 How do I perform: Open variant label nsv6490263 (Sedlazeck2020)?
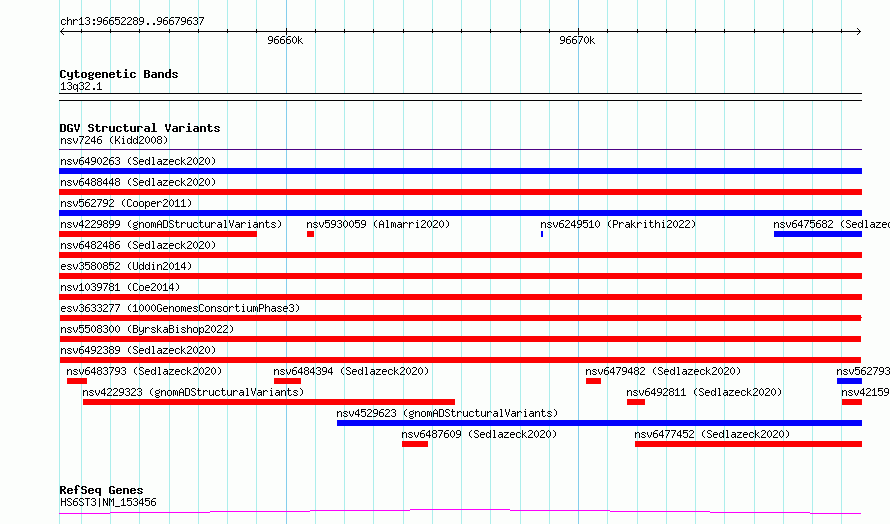click(x=138, y=161)
